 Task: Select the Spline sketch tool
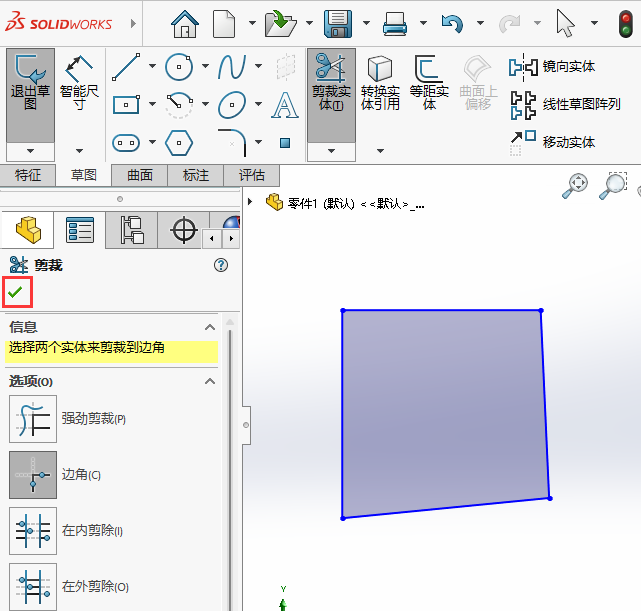232,66
